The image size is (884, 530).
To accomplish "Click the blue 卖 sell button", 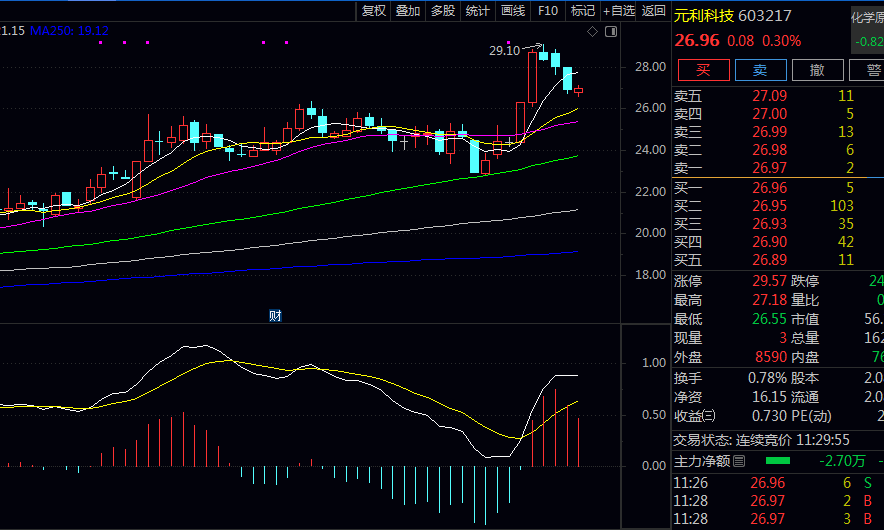I will click(x=760, y=69).
